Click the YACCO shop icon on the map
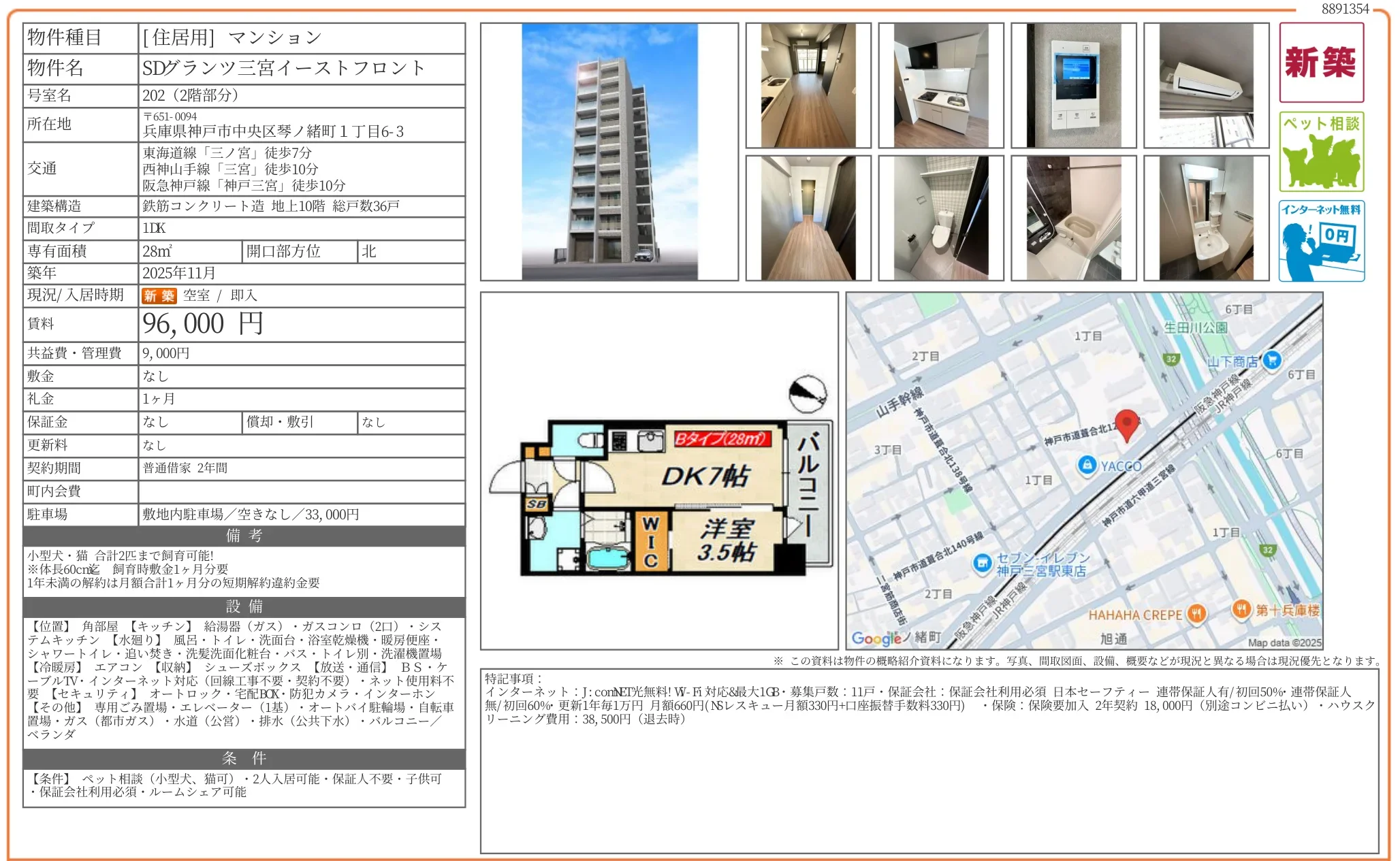 (1086, 466)
